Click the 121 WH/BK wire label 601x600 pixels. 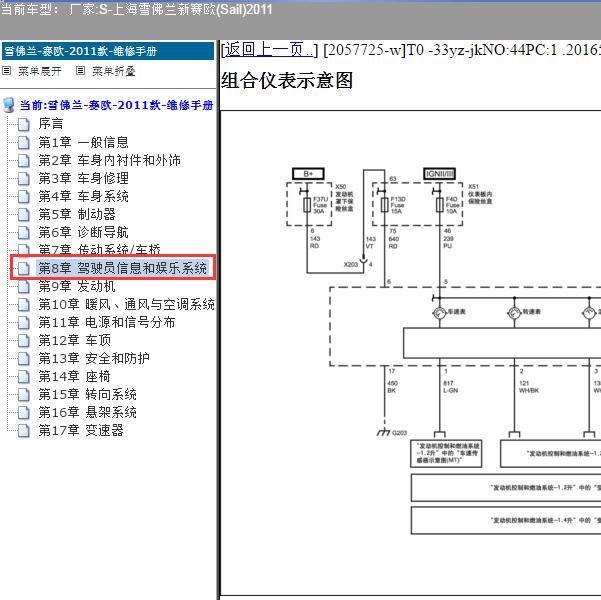click(529, 387)
